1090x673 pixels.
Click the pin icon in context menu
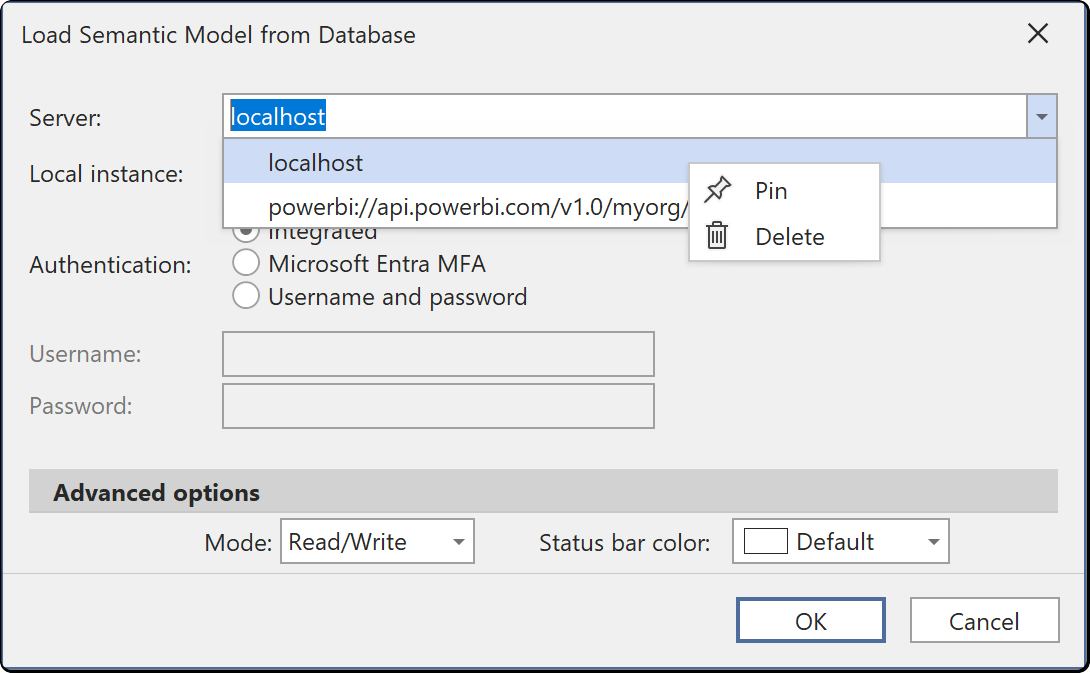tap(717, 190)
